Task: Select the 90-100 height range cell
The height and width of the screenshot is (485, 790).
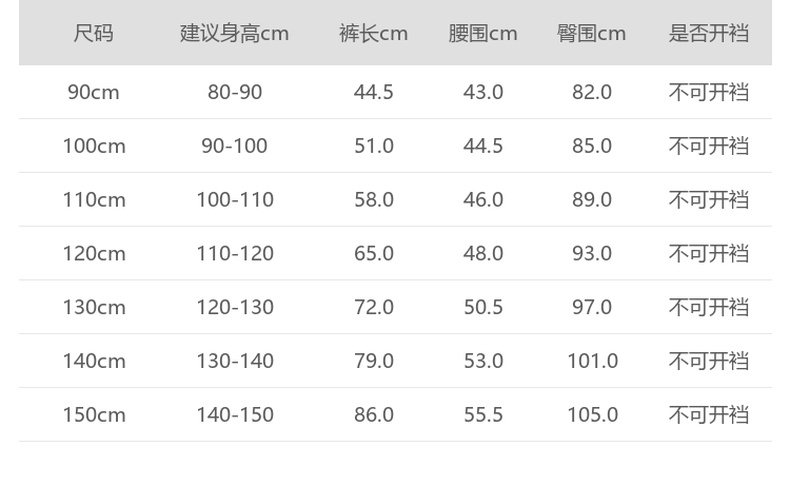Action: point(234,146)
